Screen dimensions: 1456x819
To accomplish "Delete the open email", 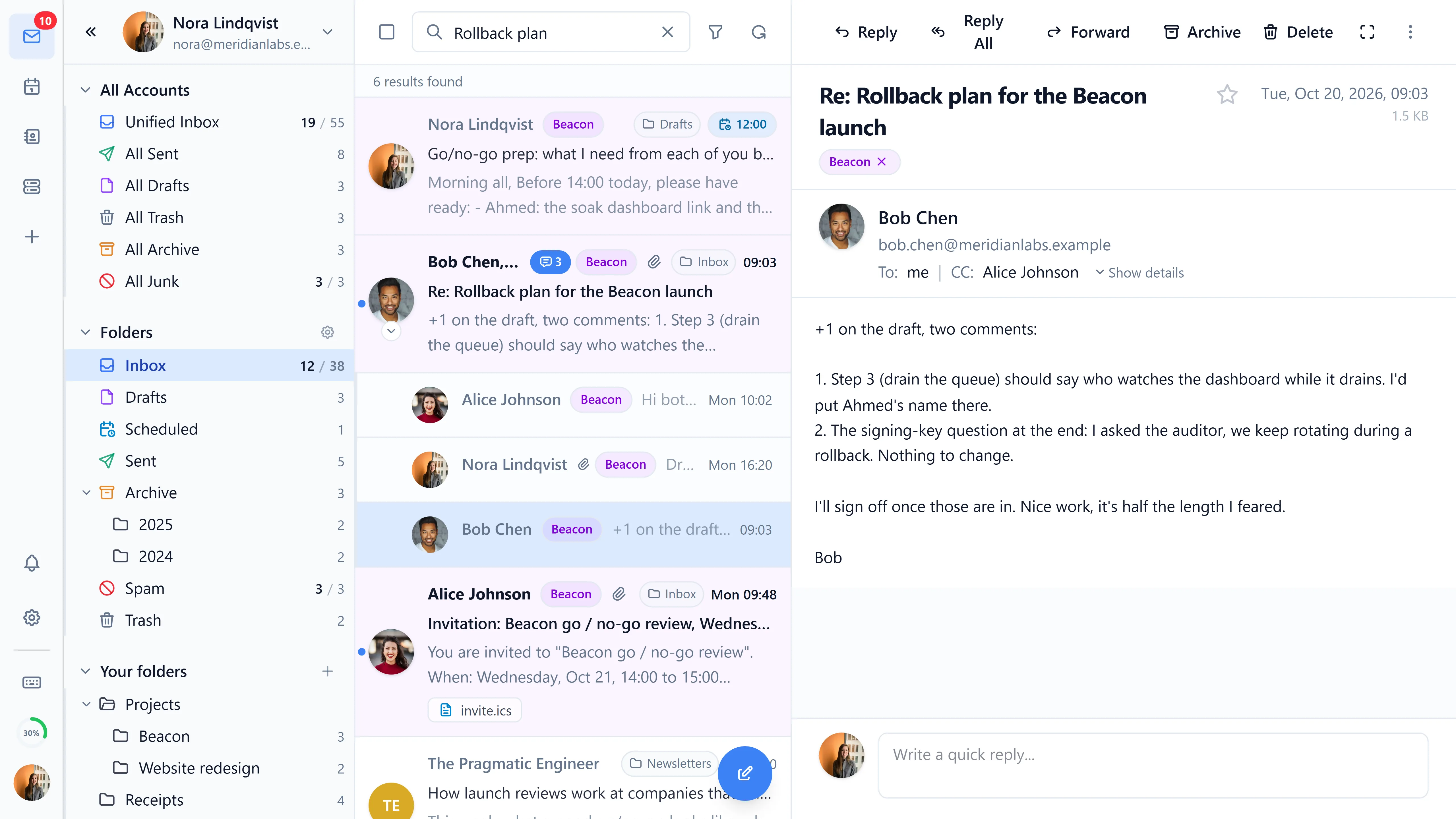I will click(1298, 32).
